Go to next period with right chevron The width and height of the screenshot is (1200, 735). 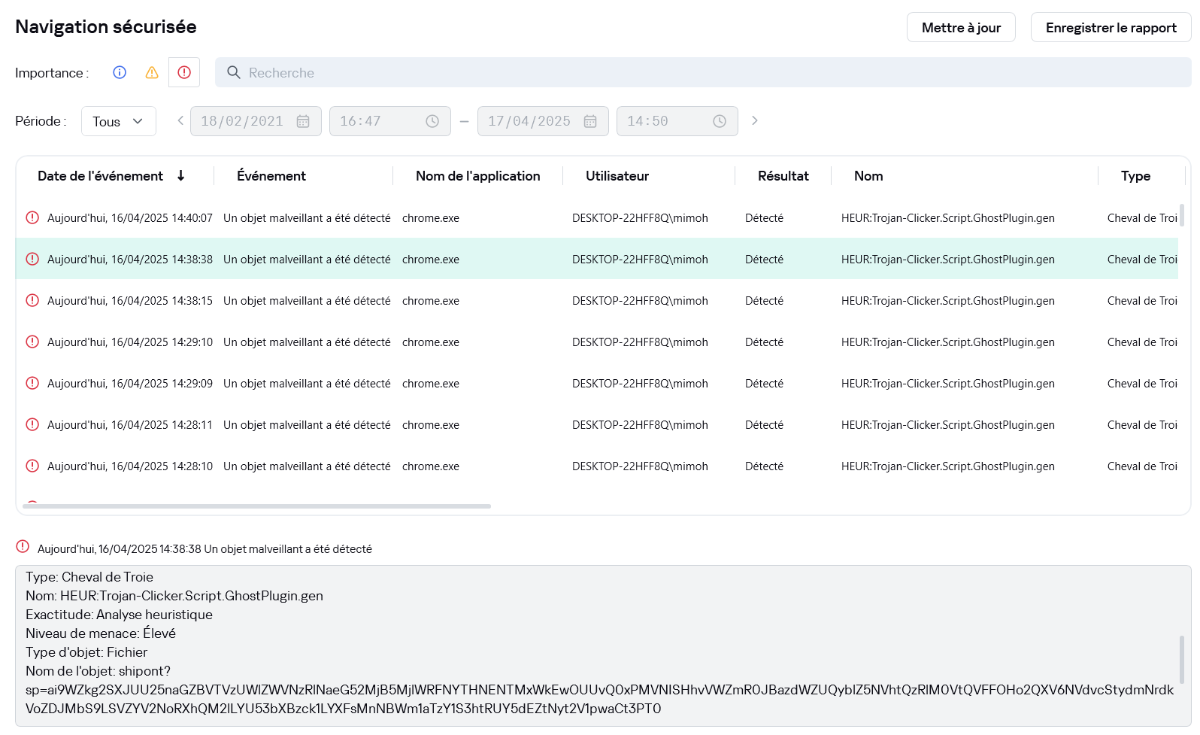click(754, 121)
